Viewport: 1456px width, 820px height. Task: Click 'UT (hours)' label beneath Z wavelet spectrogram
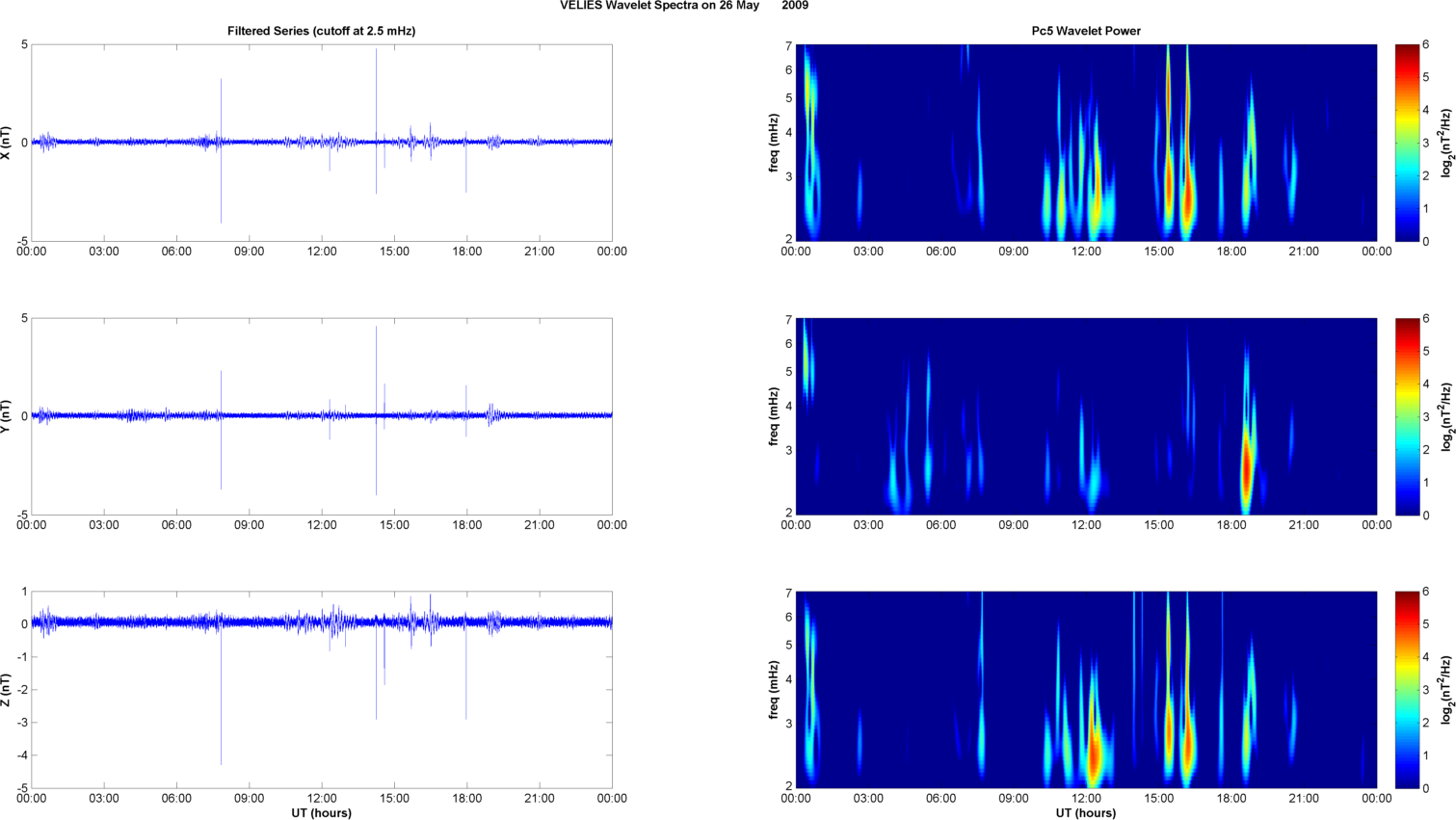tap(1086, 813)
